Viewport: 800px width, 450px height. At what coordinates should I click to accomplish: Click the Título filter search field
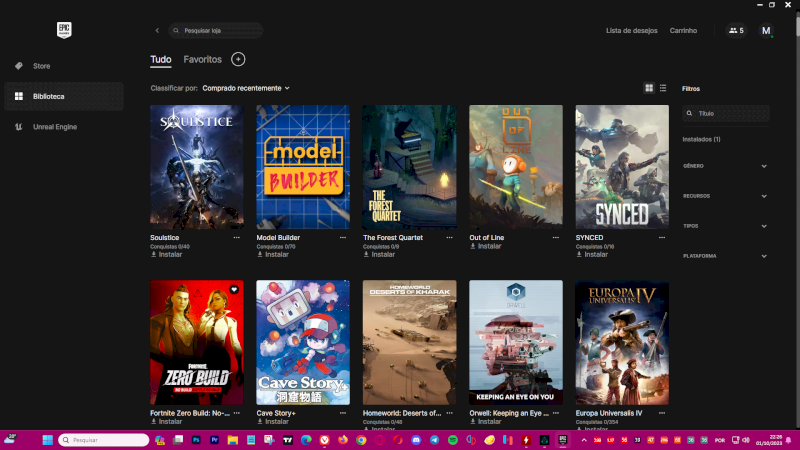click(730, 114)
